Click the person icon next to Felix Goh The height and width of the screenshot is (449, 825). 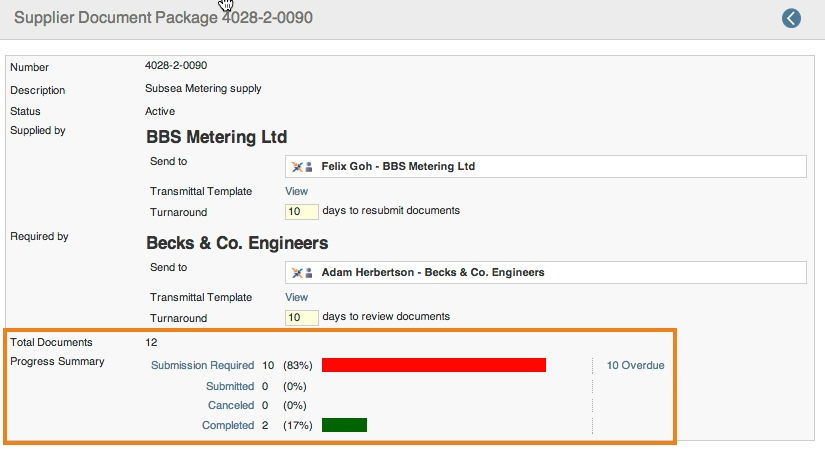(x=309, y=167)
